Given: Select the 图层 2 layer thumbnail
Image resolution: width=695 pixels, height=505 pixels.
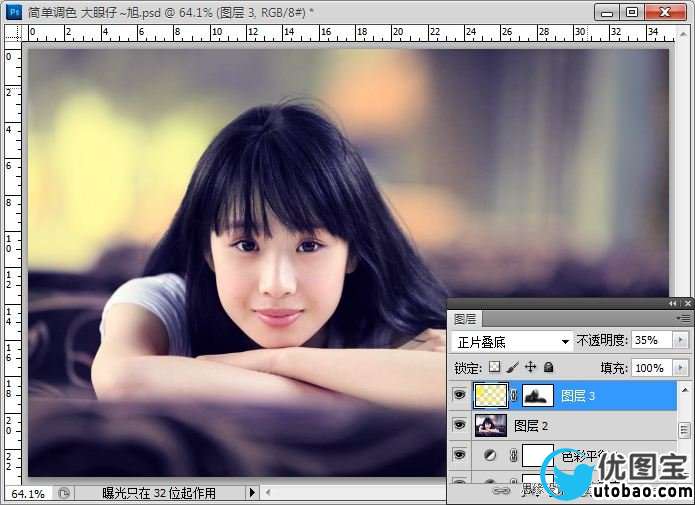Looking at the screenshot, I should click(491, 426).
